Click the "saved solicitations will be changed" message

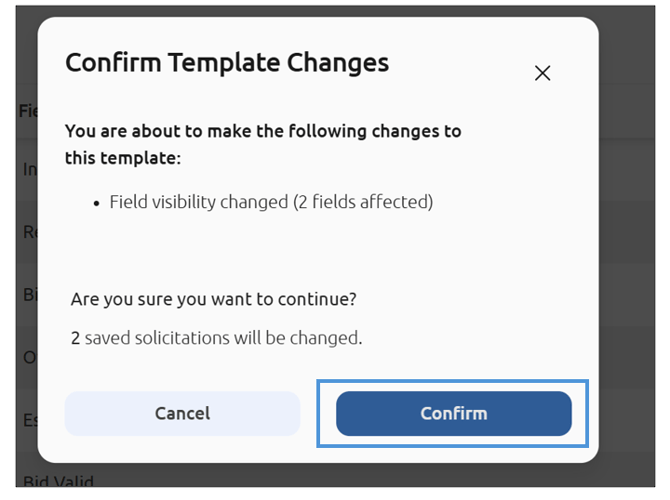[x=222, y=338]
